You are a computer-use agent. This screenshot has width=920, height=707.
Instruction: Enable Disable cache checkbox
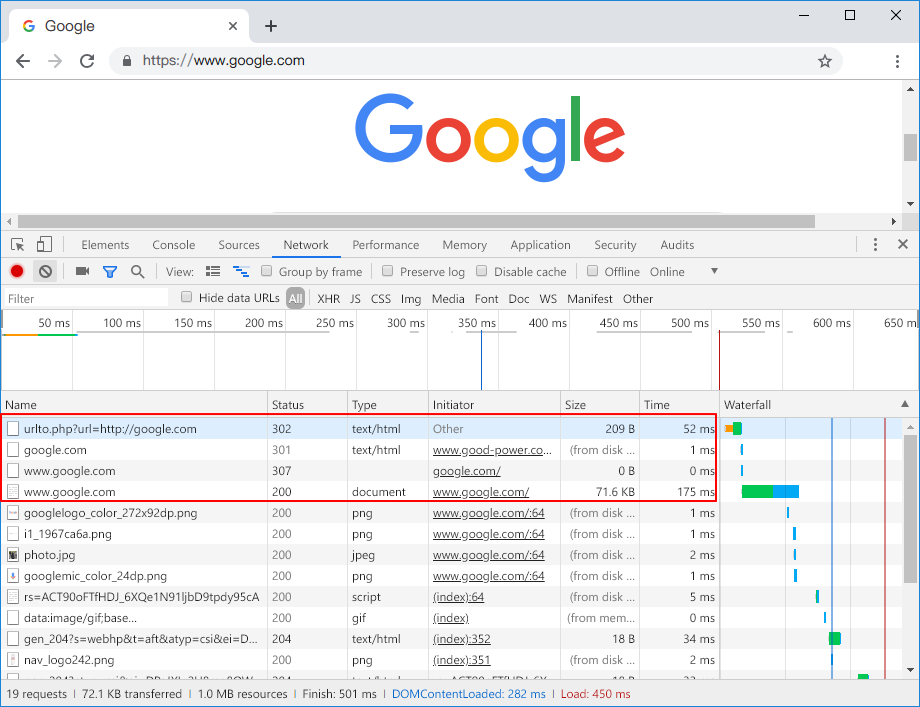tap(481, 271)
